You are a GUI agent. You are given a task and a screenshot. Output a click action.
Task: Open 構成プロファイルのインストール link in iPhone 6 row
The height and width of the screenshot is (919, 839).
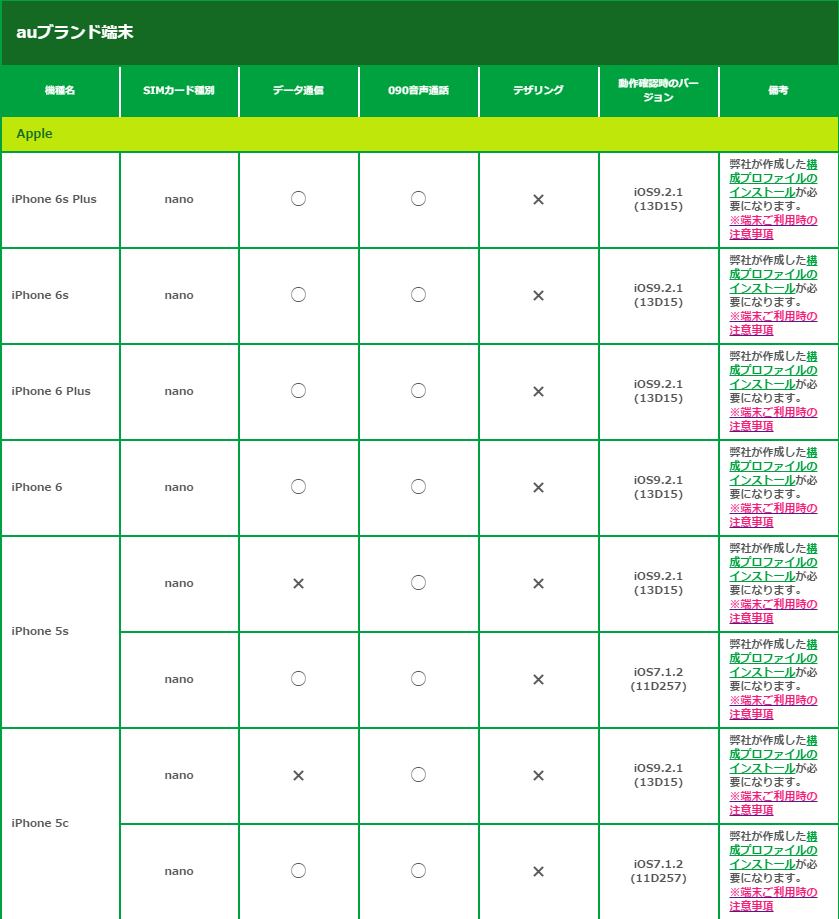click(773, 467)
